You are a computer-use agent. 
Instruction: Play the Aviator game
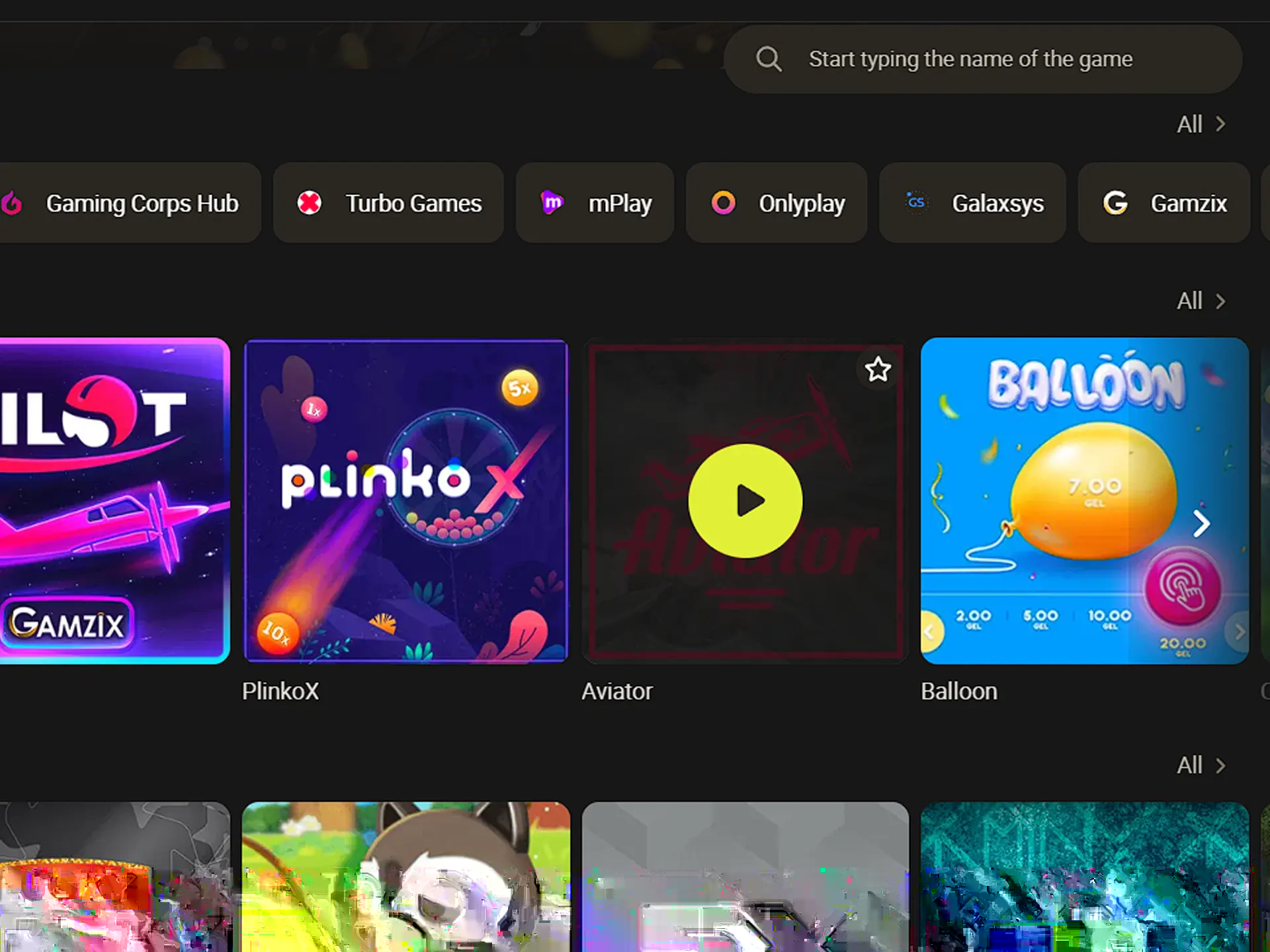click(x=745, y=500)
